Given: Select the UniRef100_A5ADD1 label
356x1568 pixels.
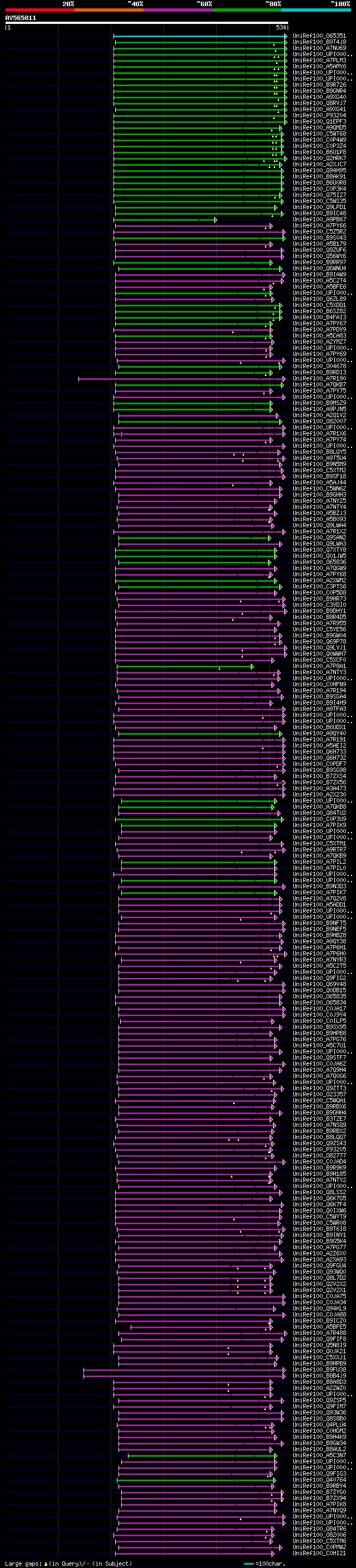Looking at the screenshot, I should click(319, 904).
